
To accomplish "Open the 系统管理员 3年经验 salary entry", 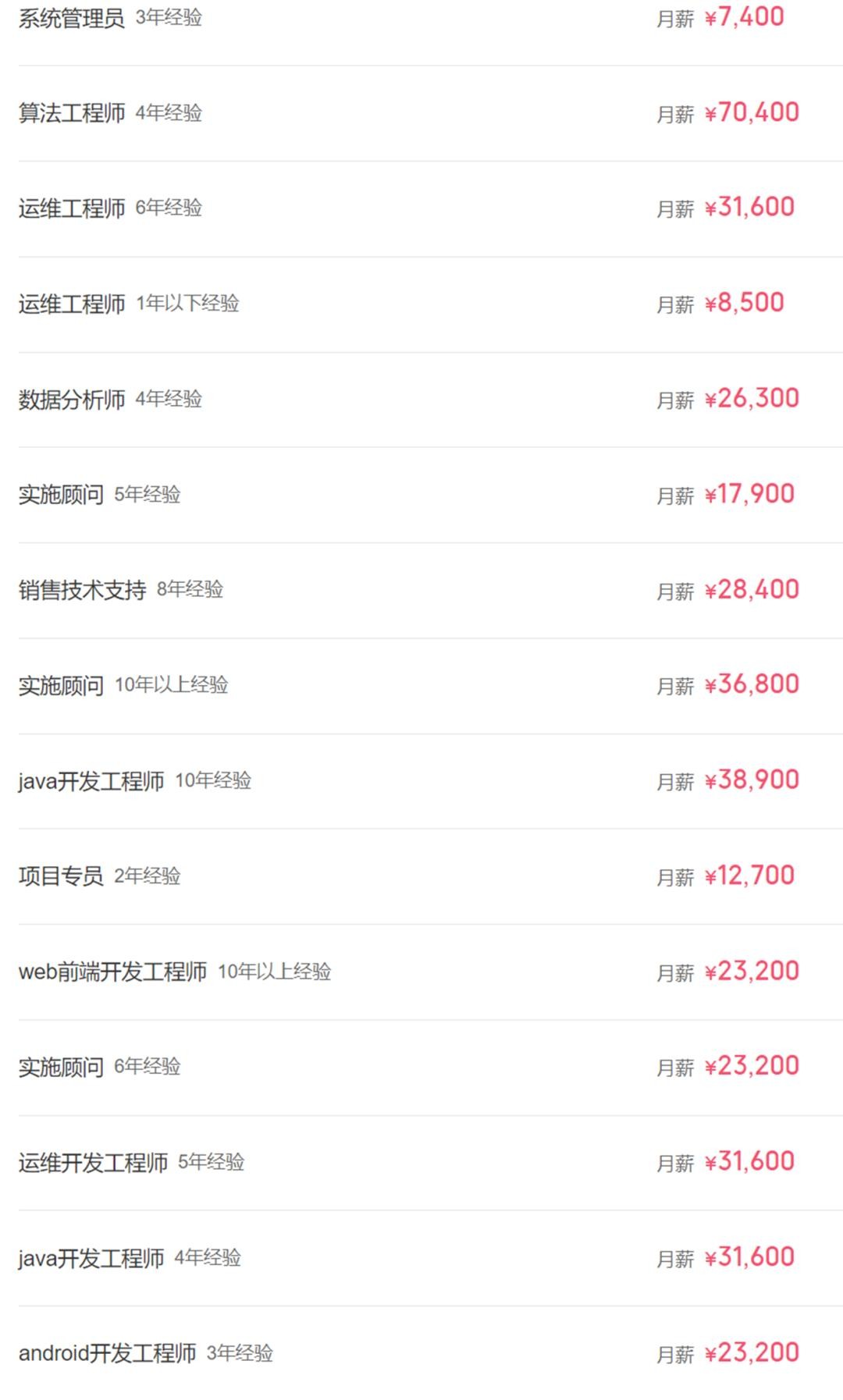I will coord(72,18).
